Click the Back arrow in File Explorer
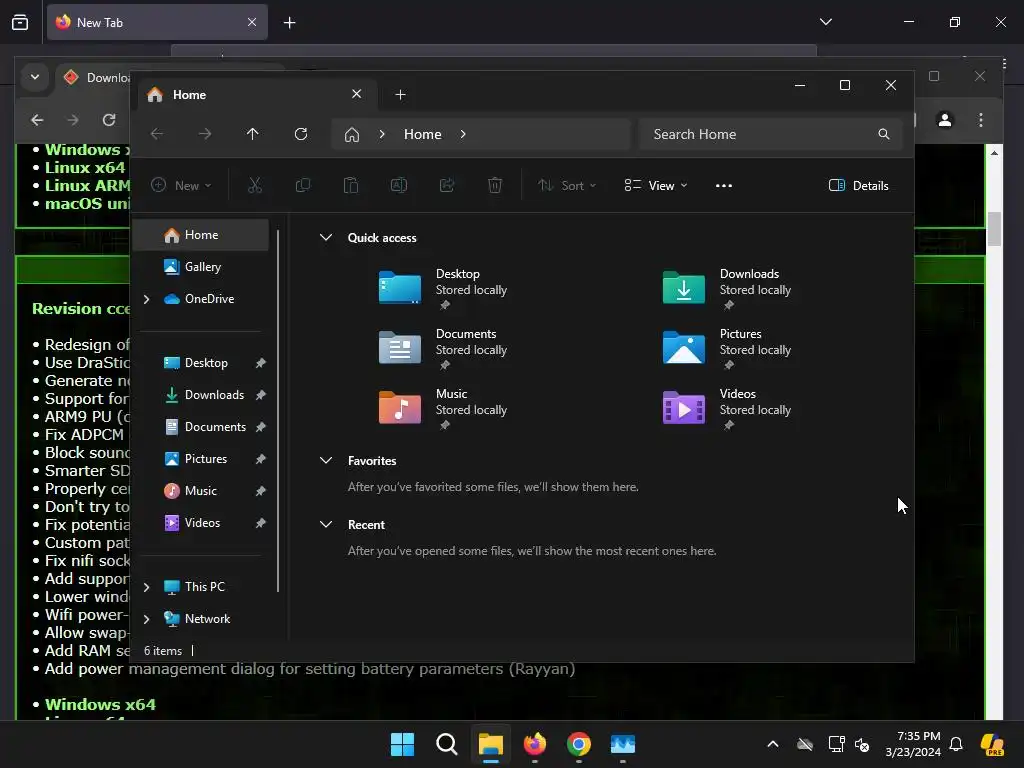The image size is (1024, 768). coord(157,134)
